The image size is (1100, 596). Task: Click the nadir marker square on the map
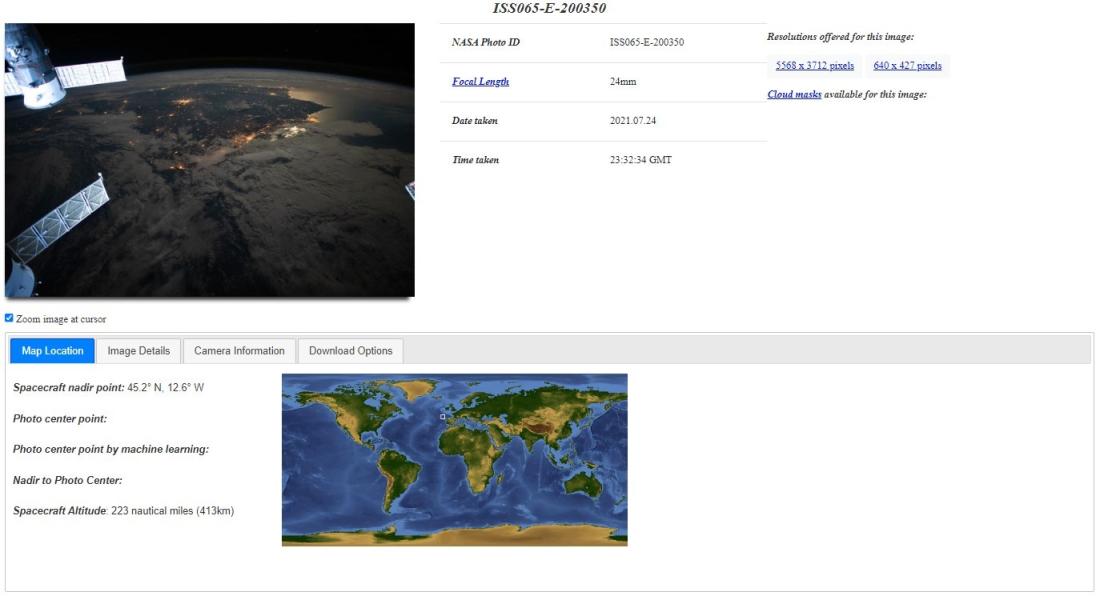tap(443, 416)
